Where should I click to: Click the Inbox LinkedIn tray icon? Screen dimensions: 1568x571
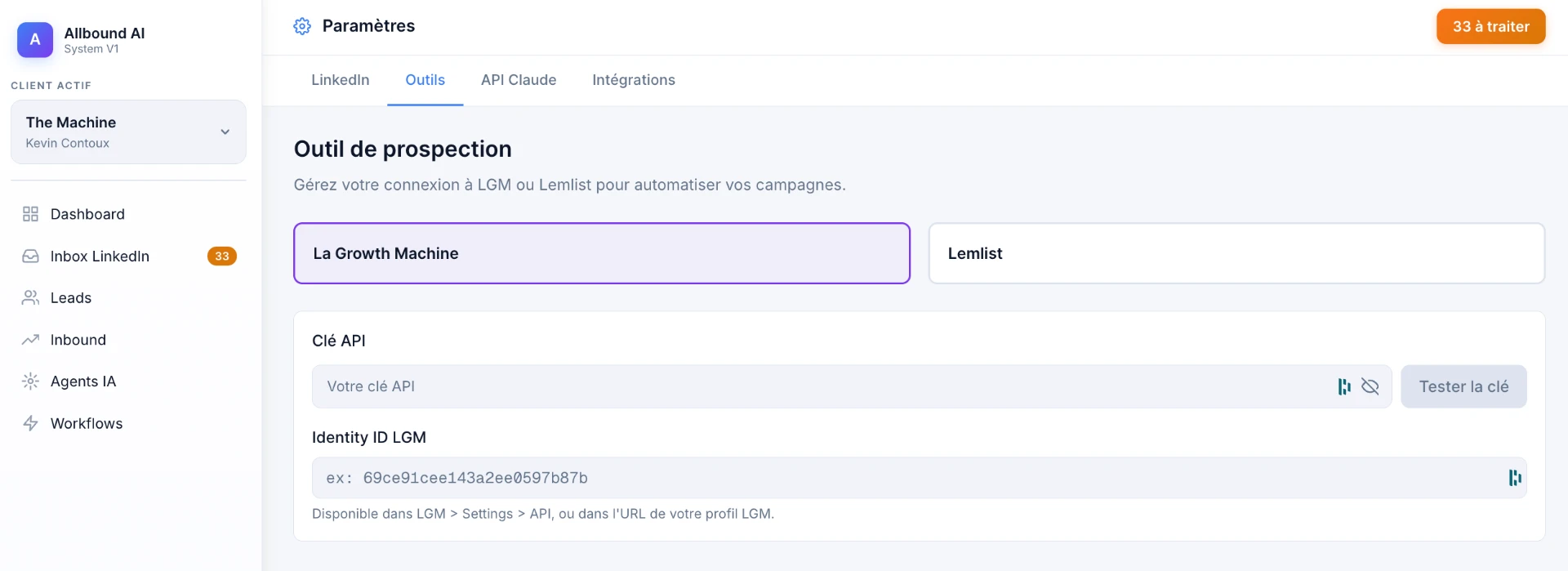(x=30, y=256)
